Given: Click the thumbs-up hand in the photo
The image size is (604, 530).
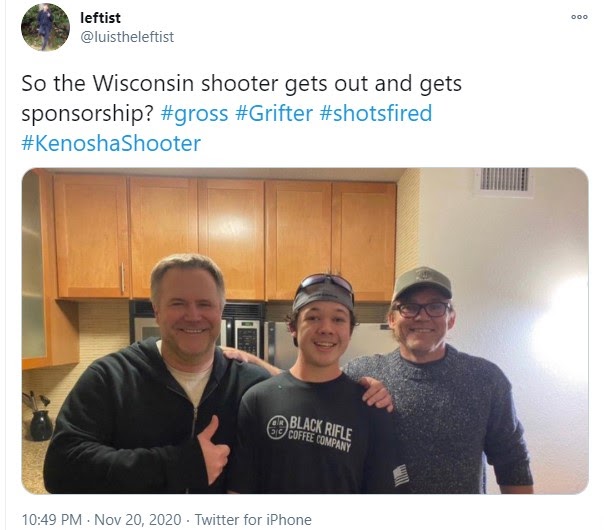Looking at the screenshot, I should click(x=213, y=449).
